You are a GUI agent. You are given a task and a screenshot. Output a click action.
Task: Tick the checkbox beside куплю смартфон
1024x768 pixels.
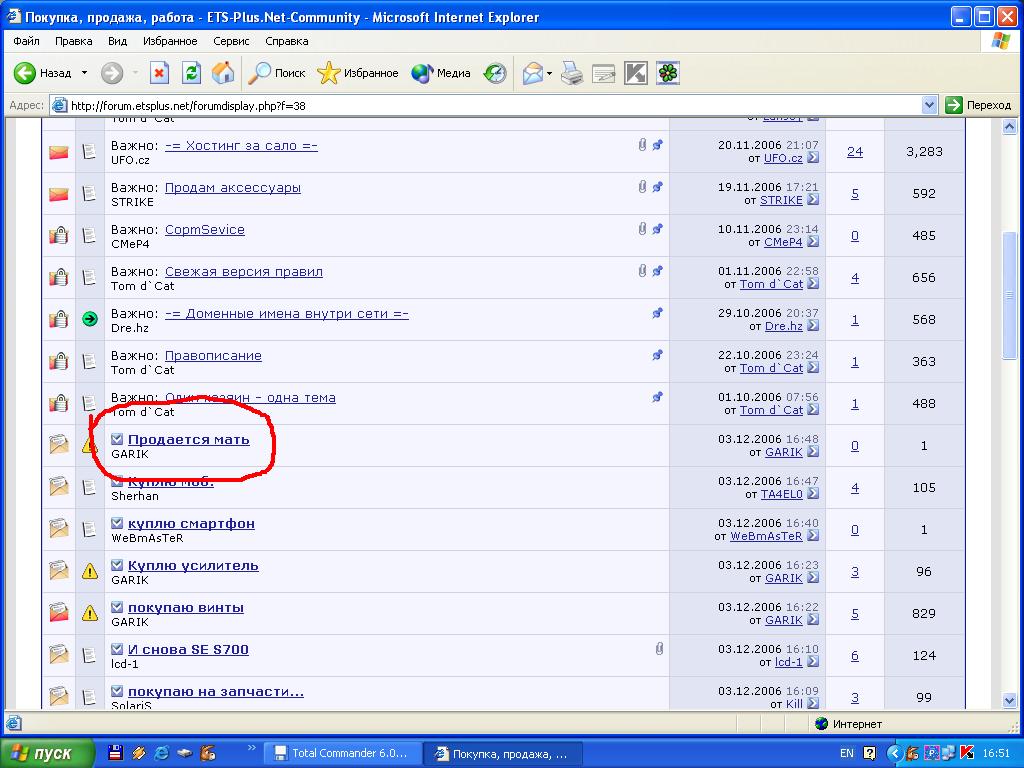coord(117,523)
